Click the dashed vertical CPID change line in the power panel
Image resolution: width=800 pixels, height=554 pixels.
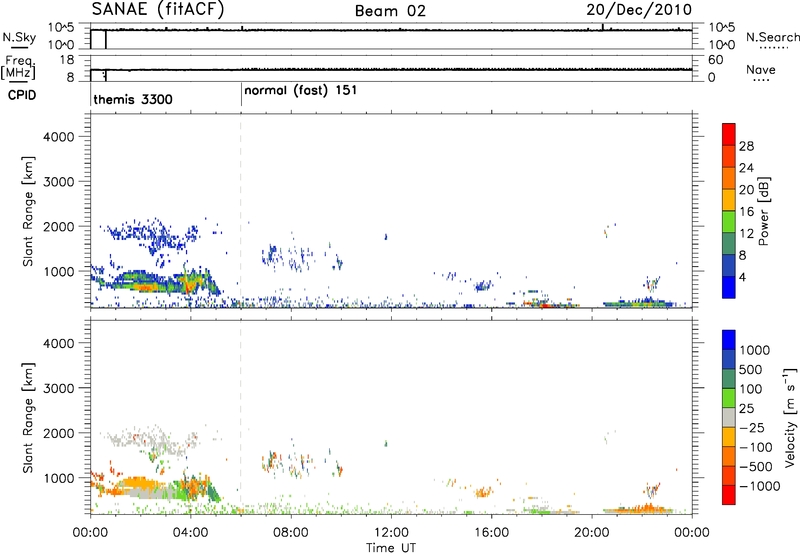click(241, 211)
